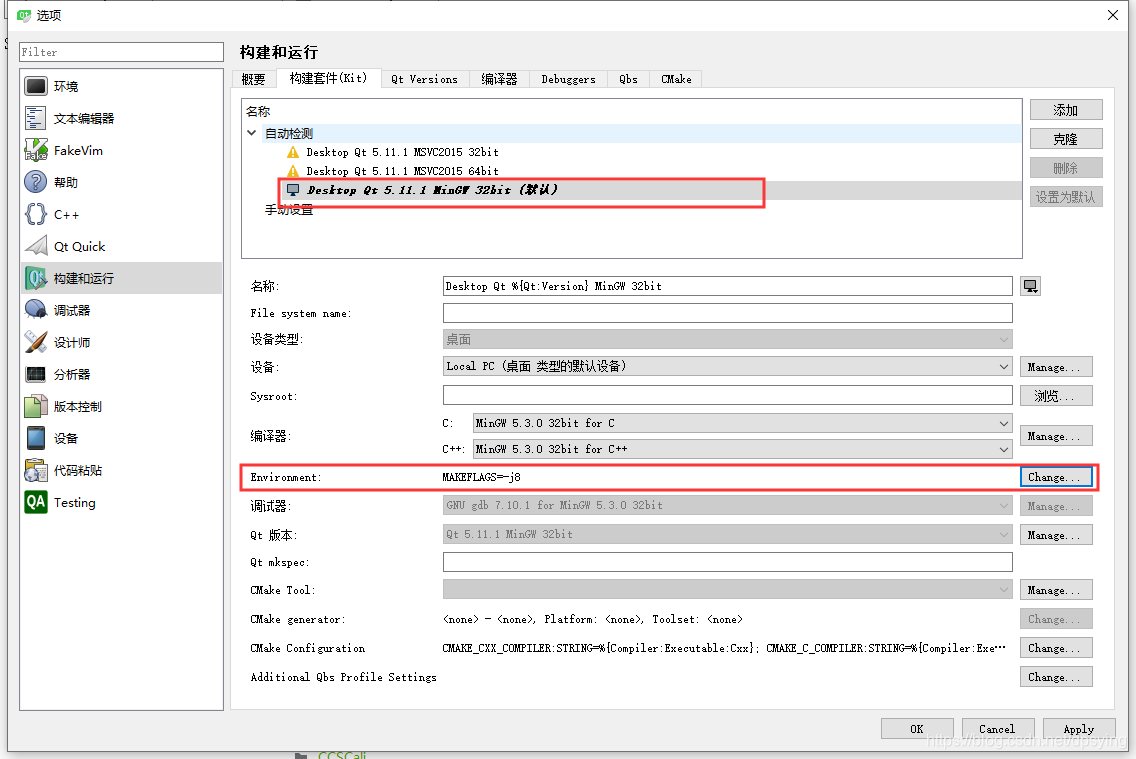Screen dimensions: 1136x759
Task: Switch to the Debuggers tab
Action: coord(569,79)
